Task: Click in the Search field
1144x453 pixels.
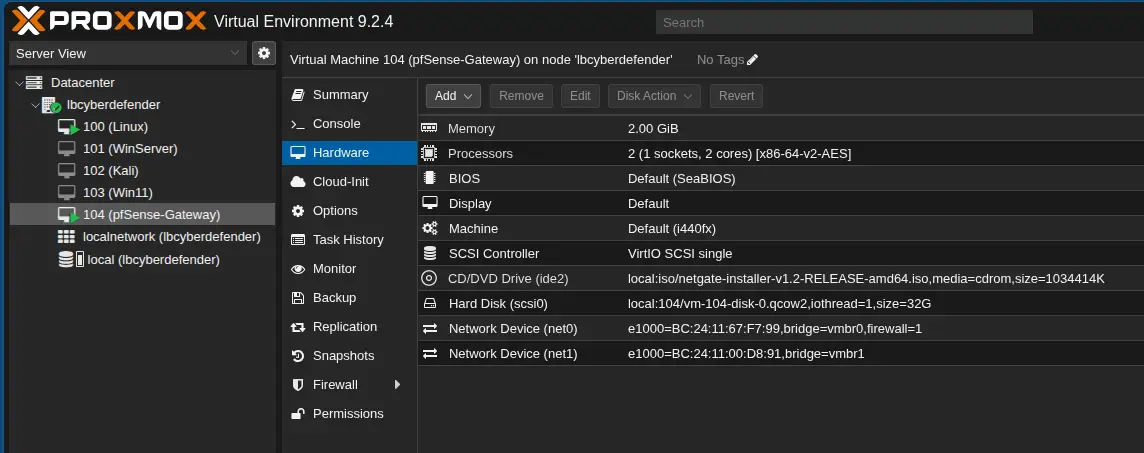Action: pos(844,23)
